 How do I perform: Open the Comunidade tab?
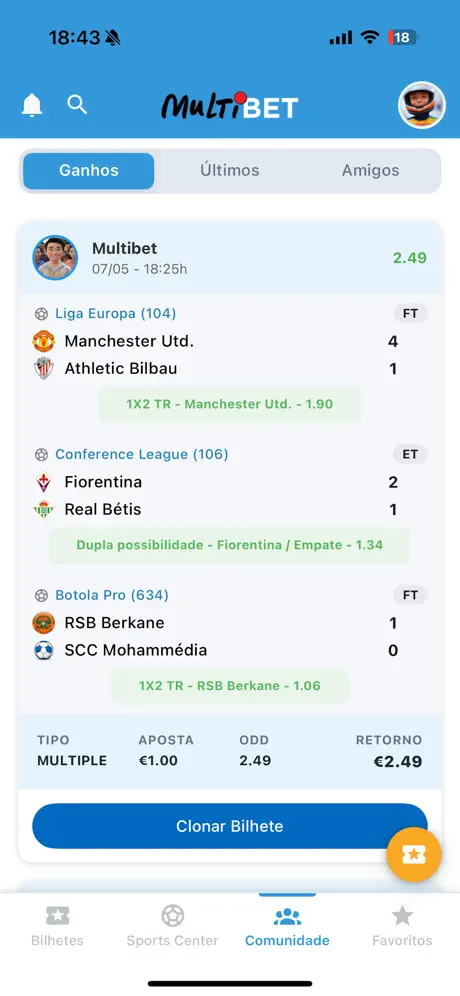(x=287, y=926)
